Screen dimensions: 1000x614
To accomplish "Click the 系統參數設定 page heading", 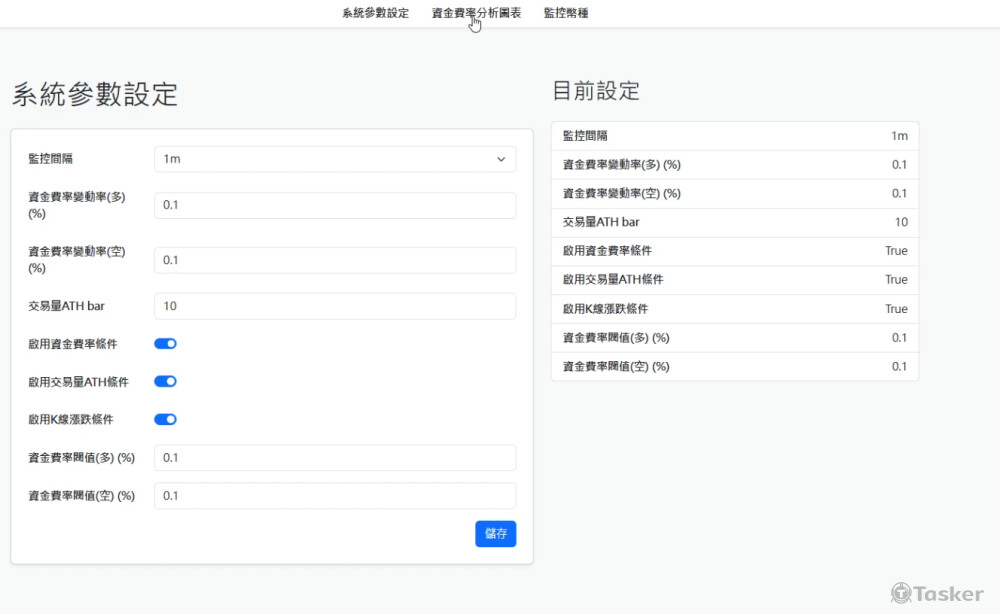I will point(95,94).
